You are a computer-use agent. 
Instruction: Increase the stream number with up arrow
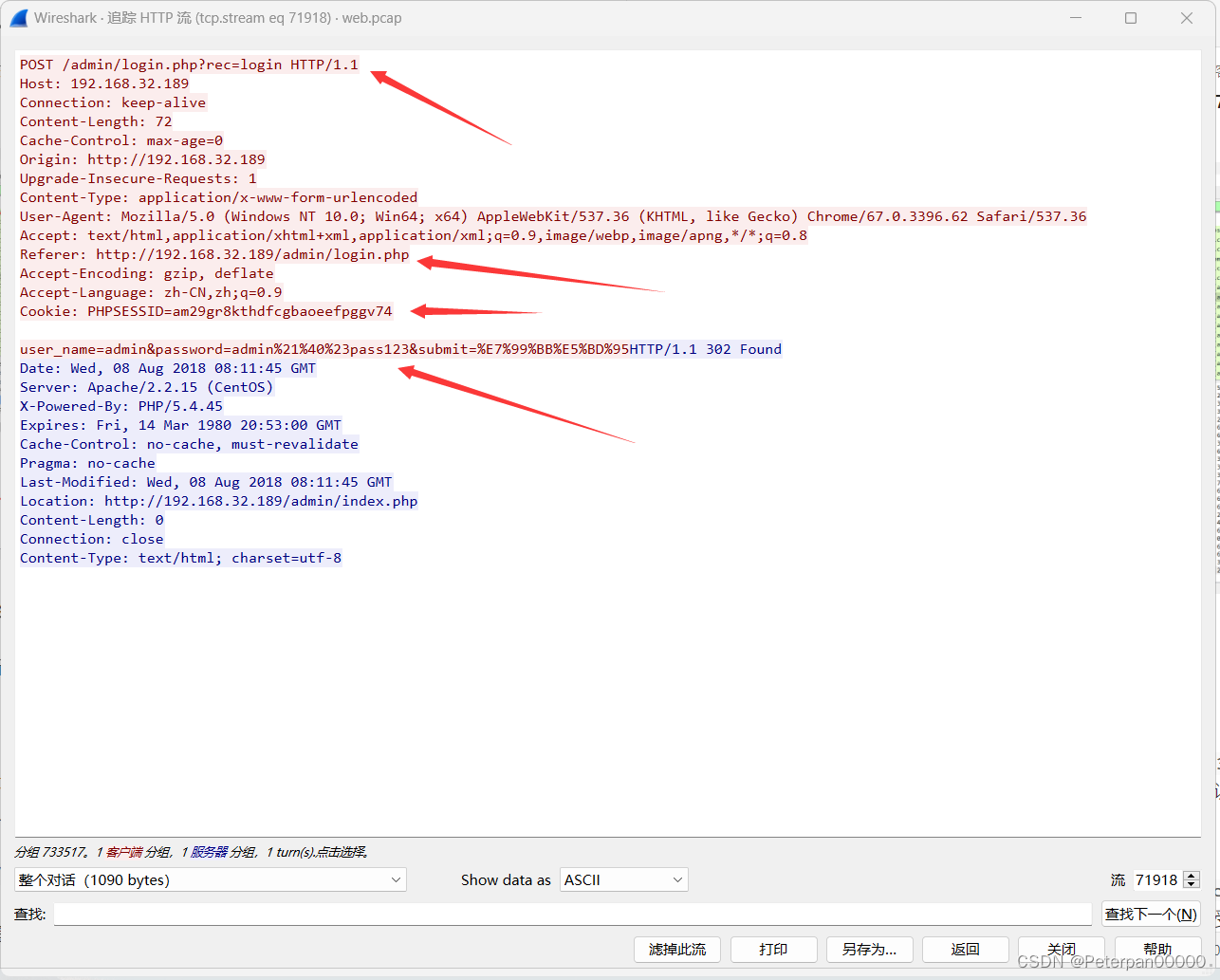coord(1192,875)
